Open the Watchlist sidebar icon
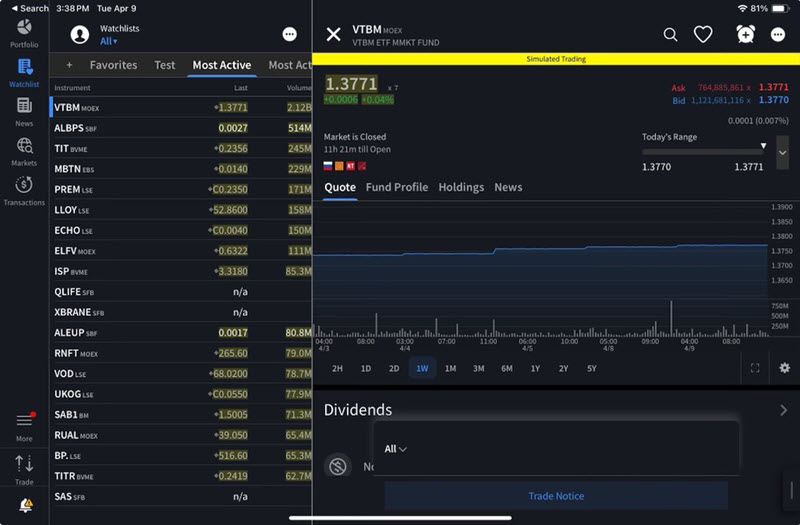Viewport: 800px width, 525px height. click(24, 73)
